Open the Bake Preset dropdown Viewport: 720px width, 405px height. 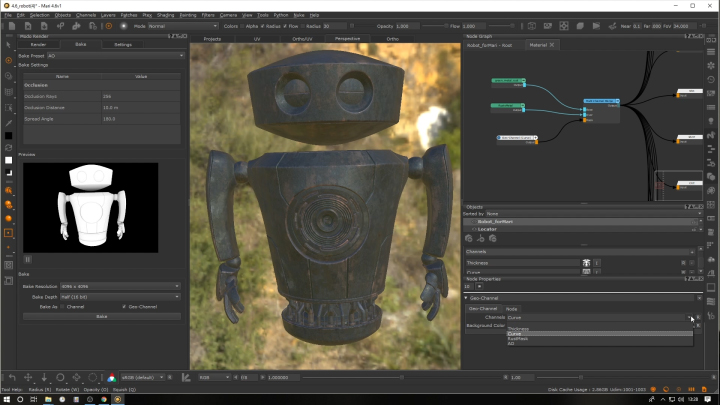[112, 55]
